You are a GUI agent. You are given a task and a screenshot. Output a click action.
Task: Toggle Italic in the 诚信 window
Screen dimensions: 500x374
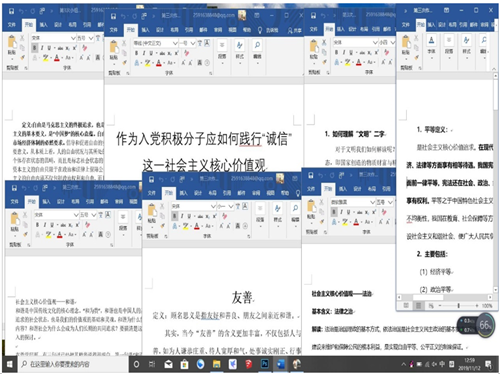click(144, 53)
